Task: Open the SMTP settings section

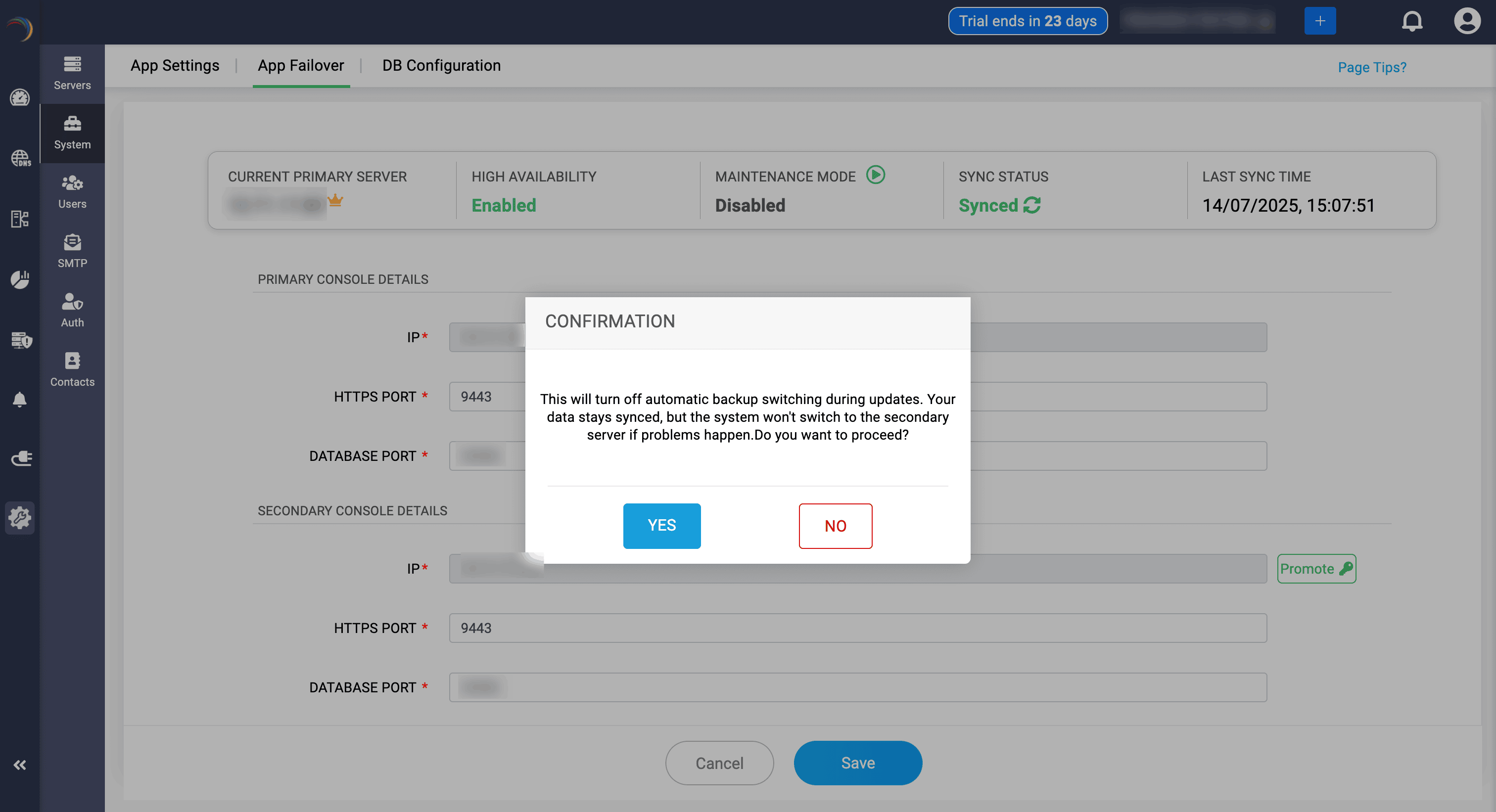Action: (x=72, y=251)
